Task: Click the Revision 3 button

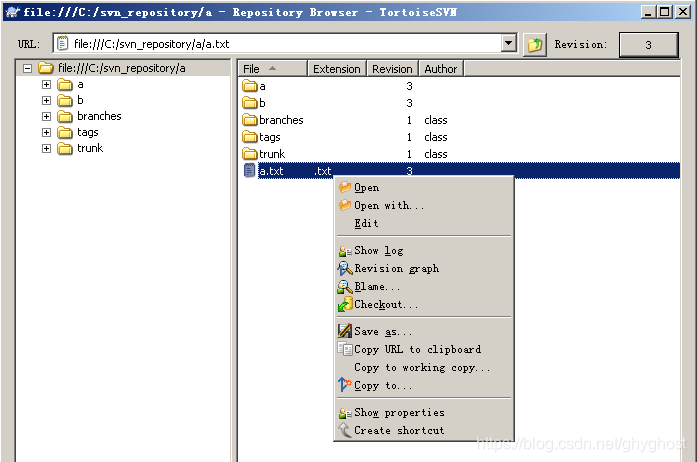Action: click(x=649, y=44)
